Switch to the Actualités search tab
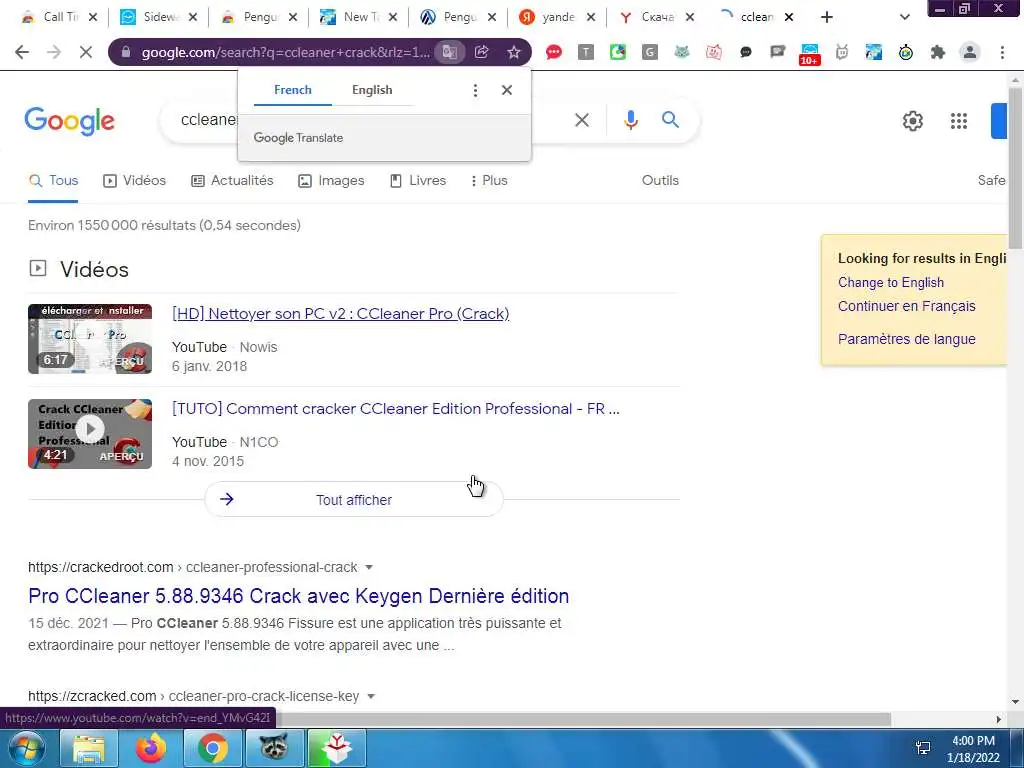Viewport: 1024px width, 768px height. pyautogui.click(x=232, y=181)
